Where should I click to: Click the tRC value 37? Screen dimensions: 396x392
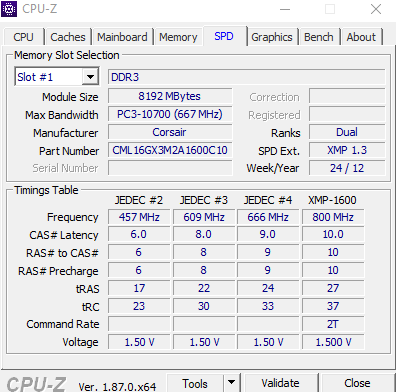(333, 306)
